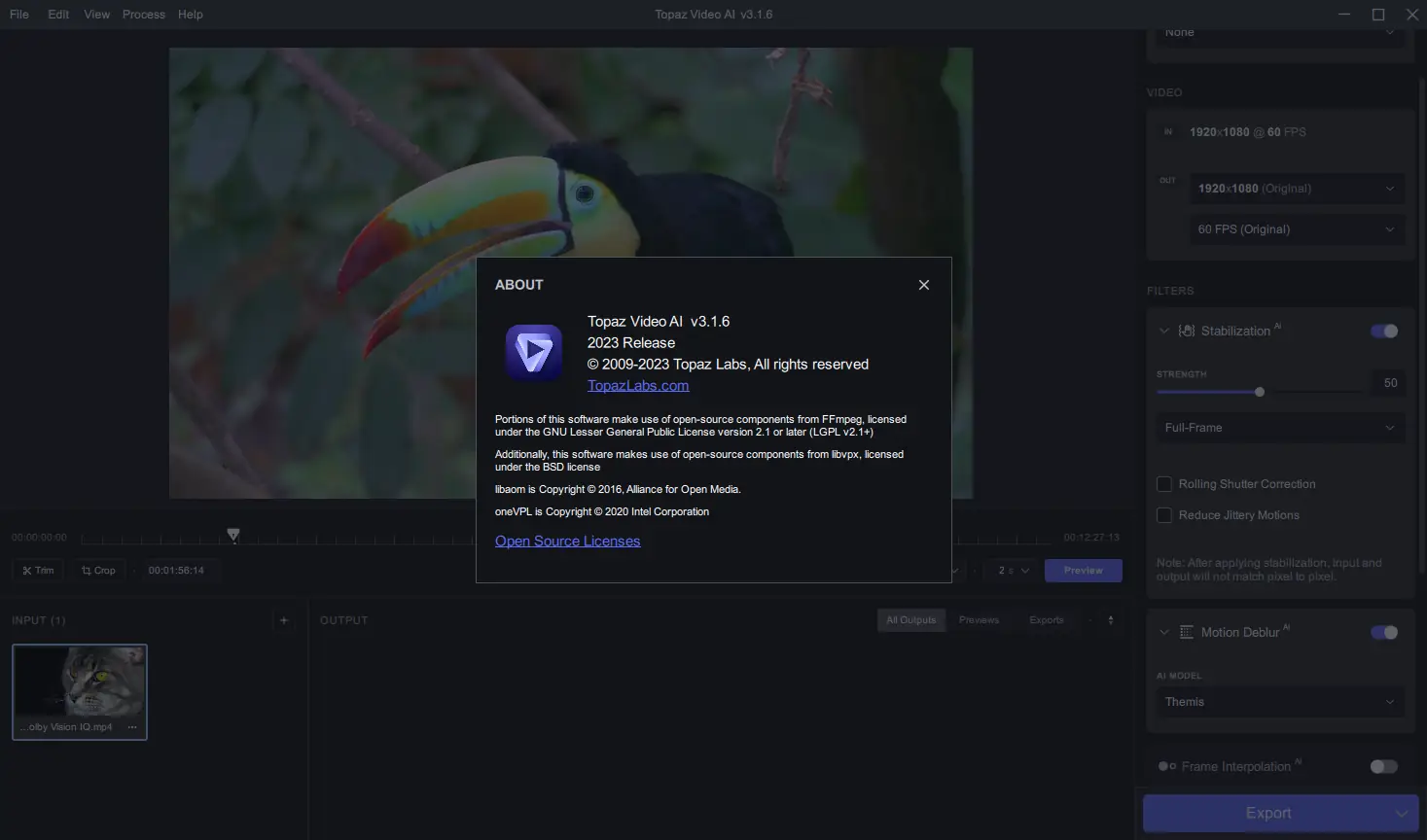Viewport: 1427px width, 840px height.
Task: Switch to the Previews tab
Action: click(980, 620)
